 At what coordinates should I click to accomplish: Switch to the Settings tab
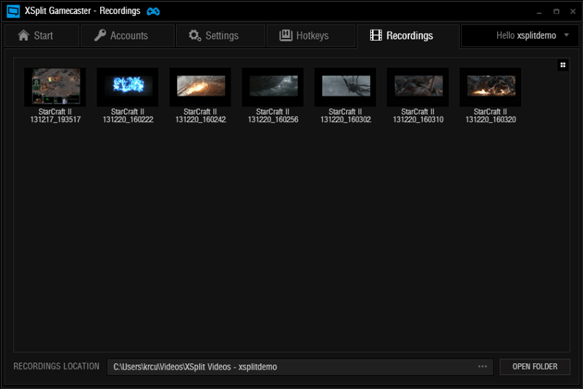pyautogui.click(x=220, y=36)
